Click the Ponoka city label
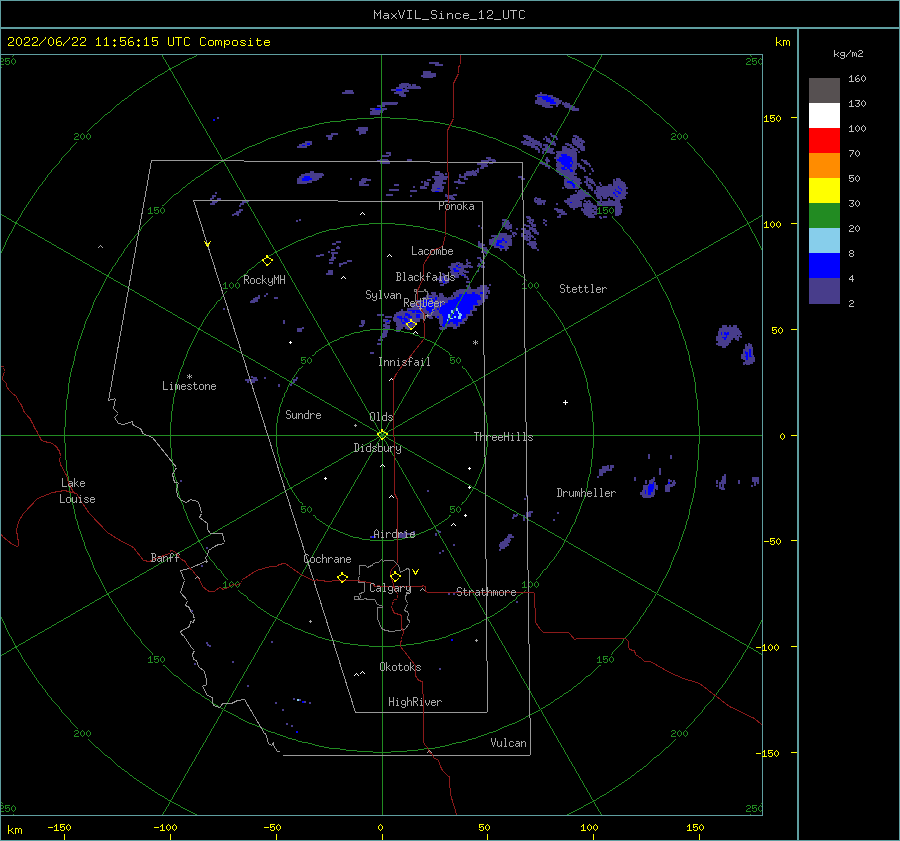The width and height of the screenshot is (900, 841). click(456, 206)
